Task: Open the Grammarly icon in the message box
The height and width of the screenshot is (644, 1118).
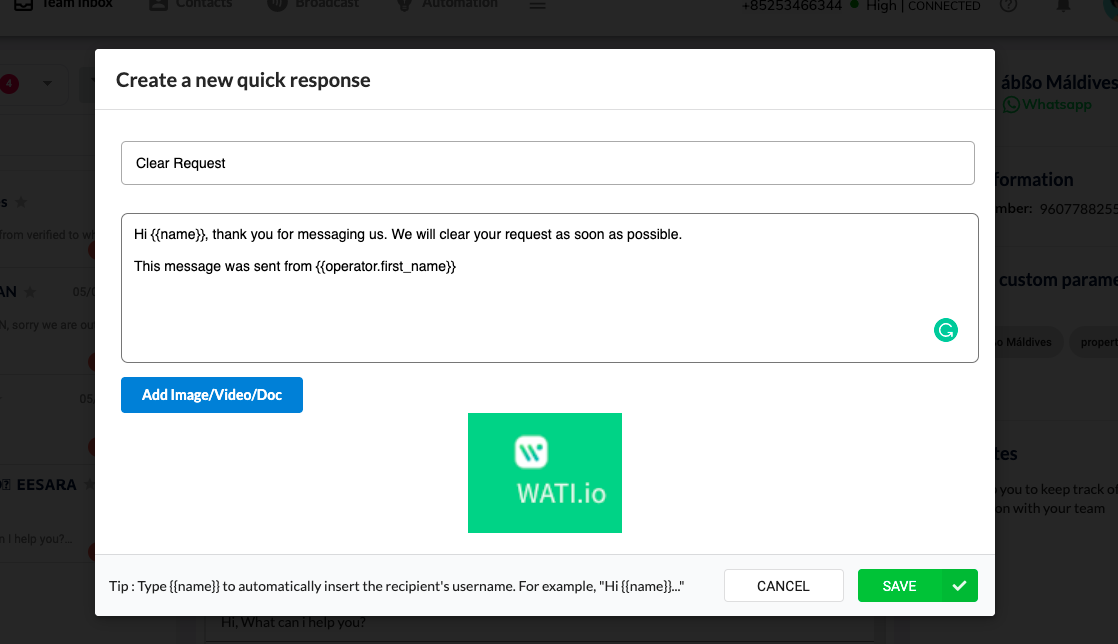Action: 945,330
